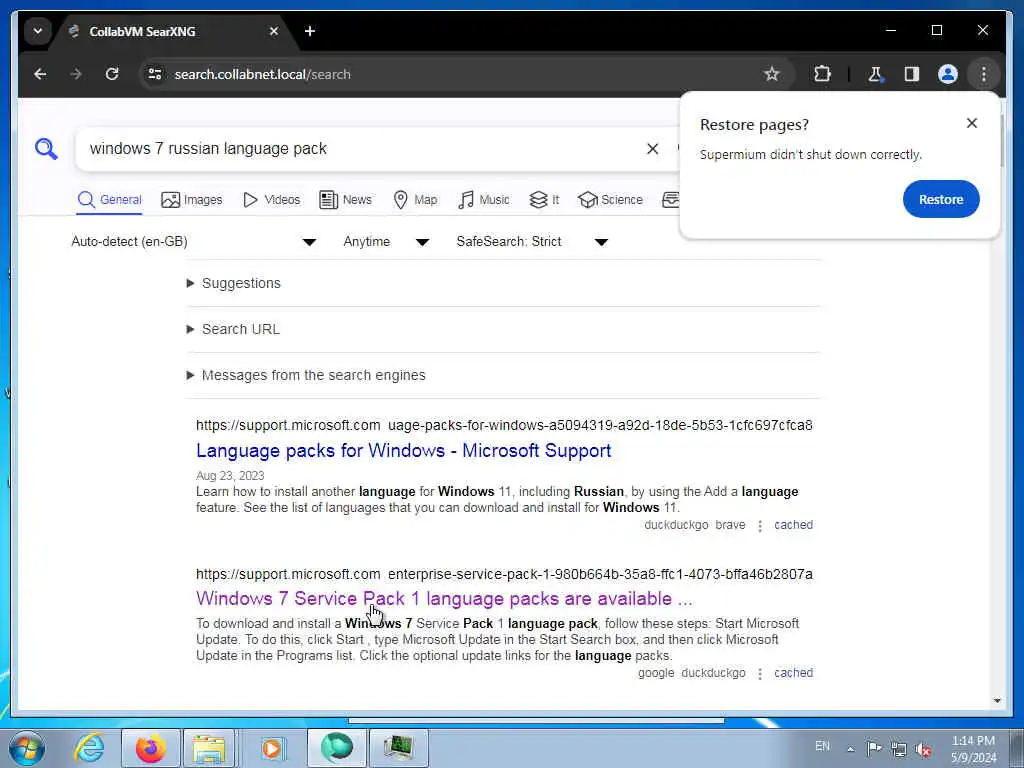Open site information icon in address bar
The image size is (1024, 768).
point(155,74)
